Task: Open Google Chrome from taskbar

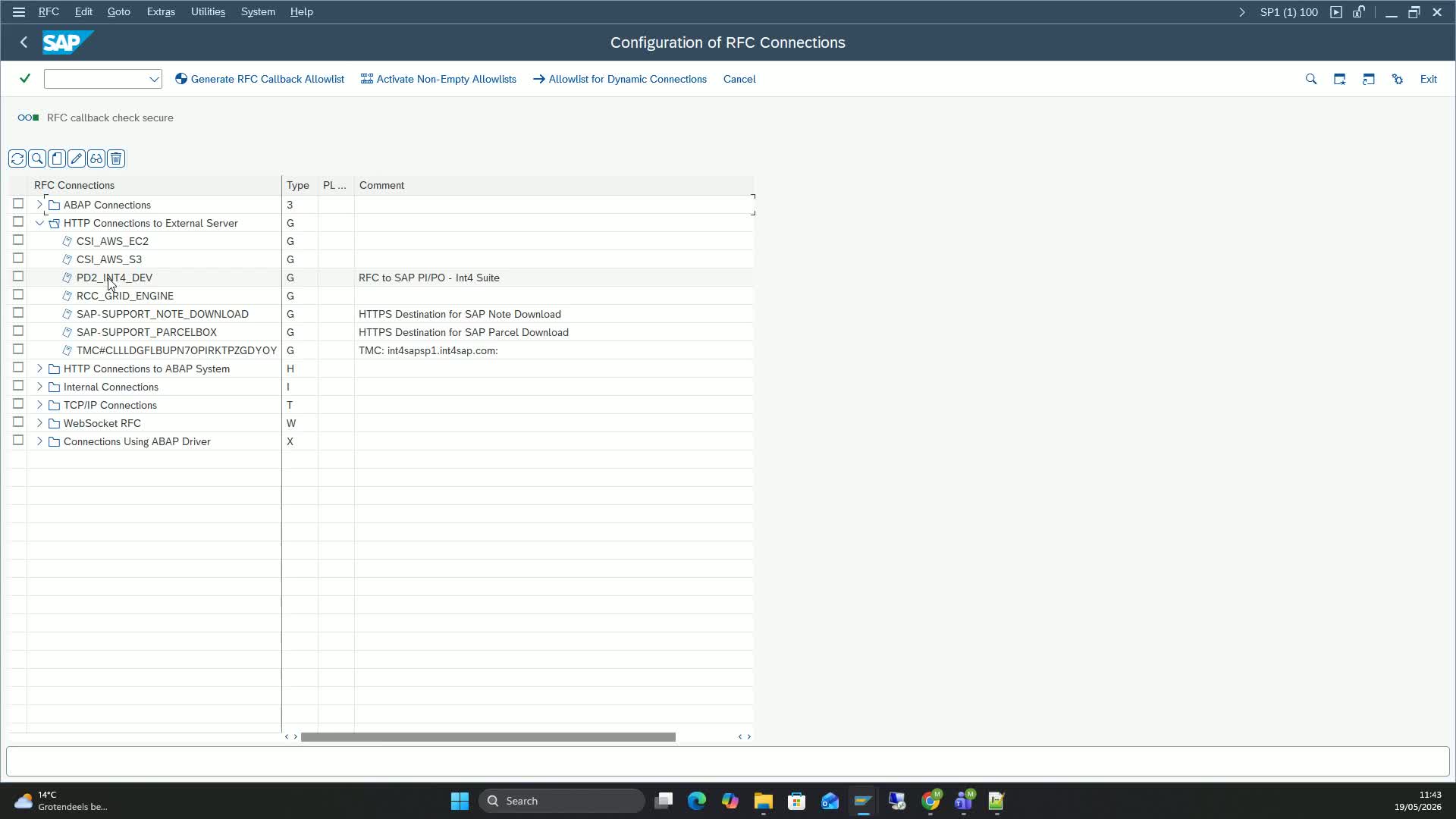Action: click(930, 801)
